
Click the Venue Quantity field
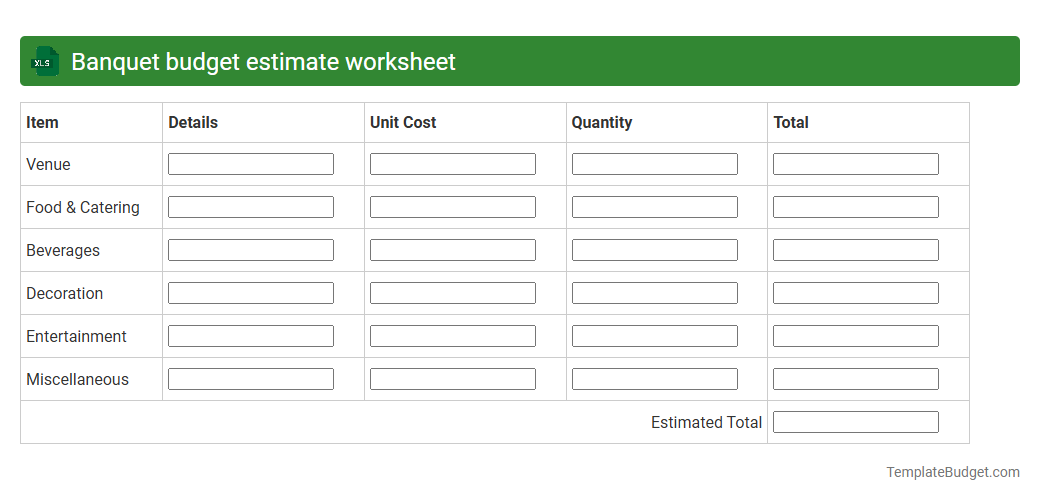coord(655,164)
